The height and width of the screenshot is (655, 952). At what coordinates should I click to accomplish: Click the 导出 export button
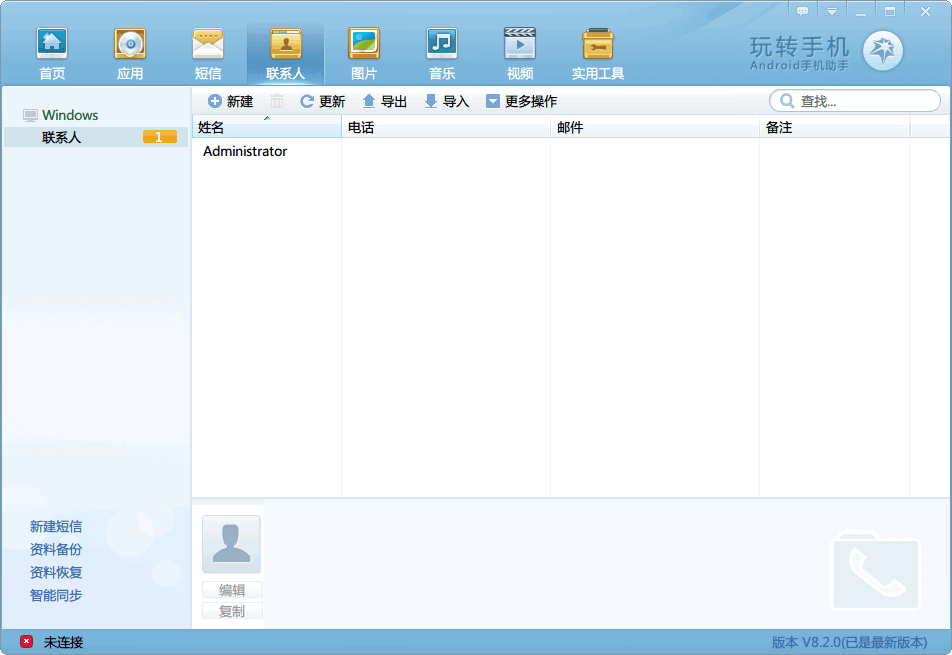(x=384, y=101)
